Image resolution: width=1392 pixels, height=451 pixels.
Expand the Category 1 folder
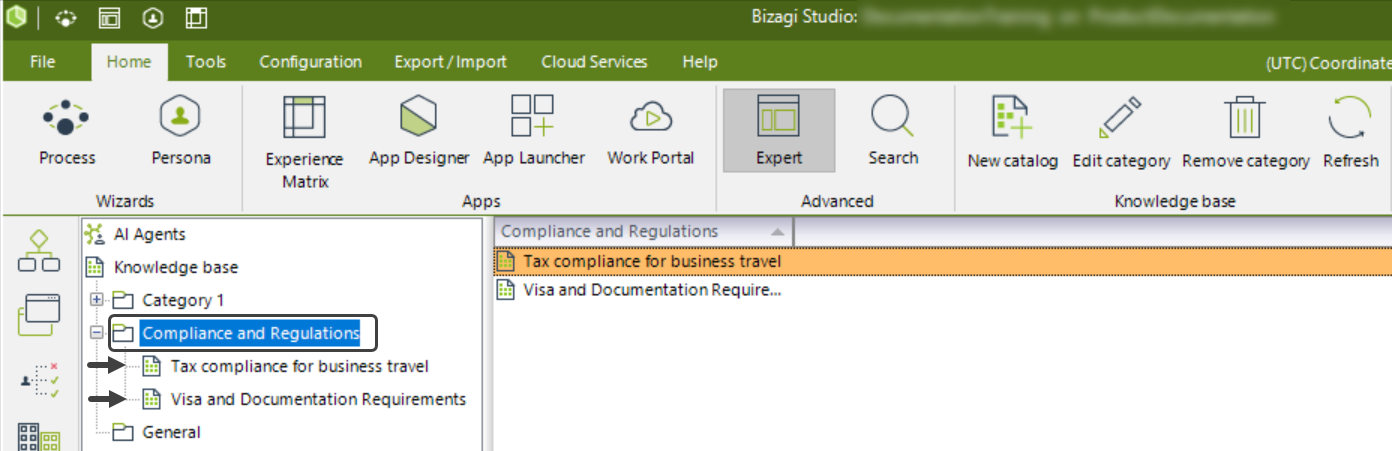[97, 300]
